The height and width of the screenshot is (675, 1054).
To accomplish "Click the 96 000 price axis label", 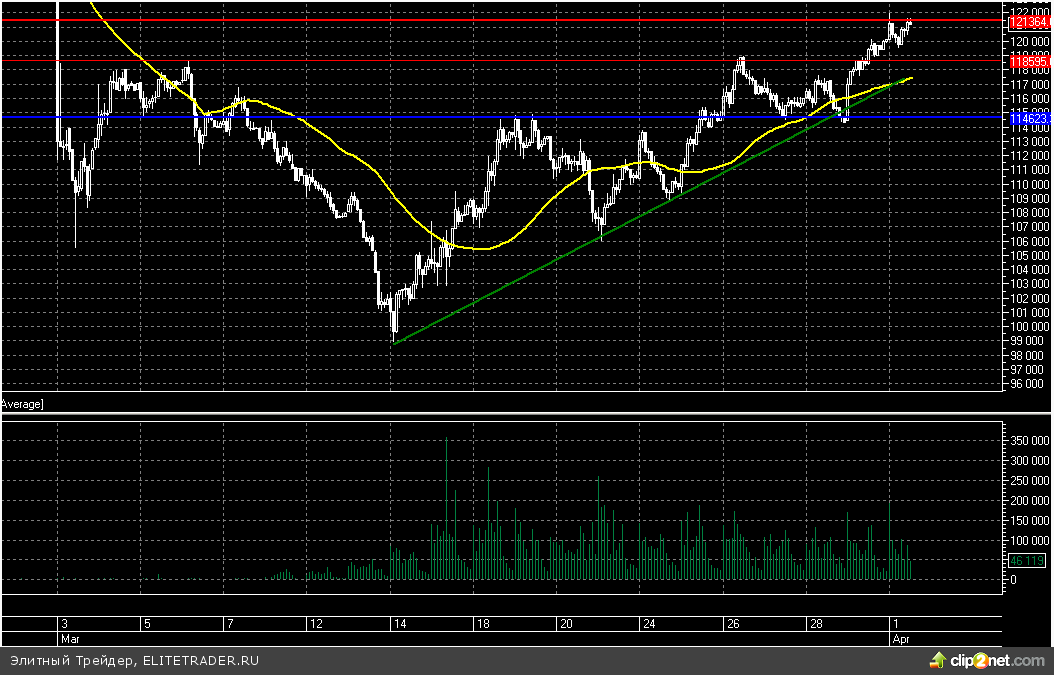I will (1030, 383).
